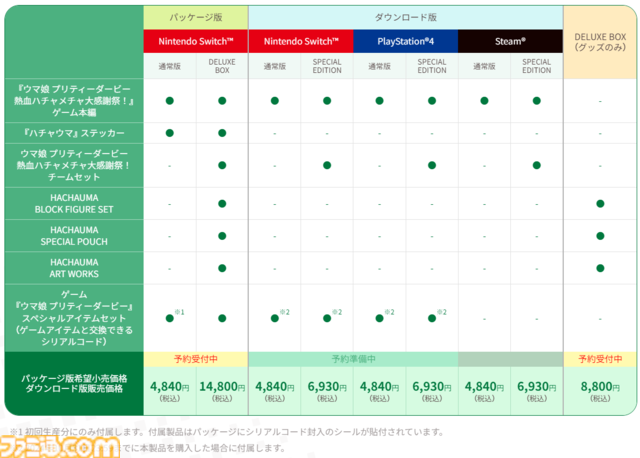Viewport: 640px width, 458px height.
Task: Click 通常版 under packaged Nintendo Switch
Action: point(170,66)
